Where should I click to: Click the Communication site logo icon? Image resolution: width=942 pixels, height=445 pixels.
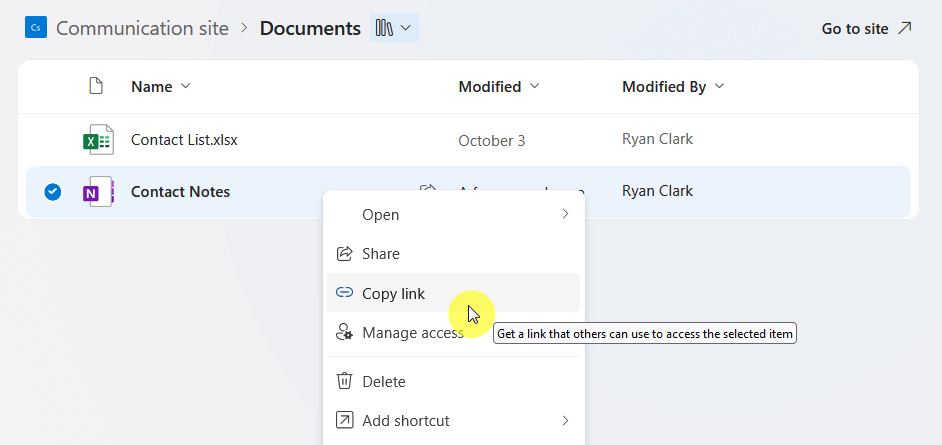coord(35,28)
